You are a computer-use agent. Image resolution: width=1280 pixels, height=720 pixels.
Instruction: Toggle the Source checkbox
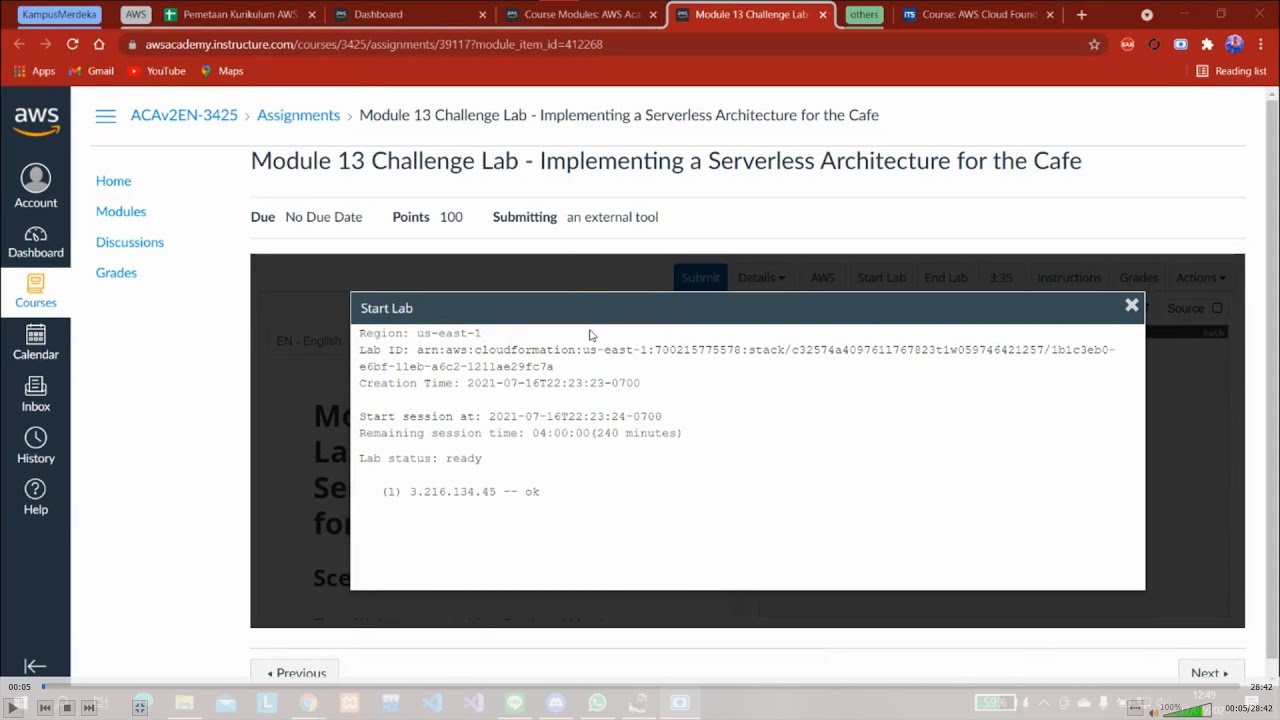[x=1217, y=308]
